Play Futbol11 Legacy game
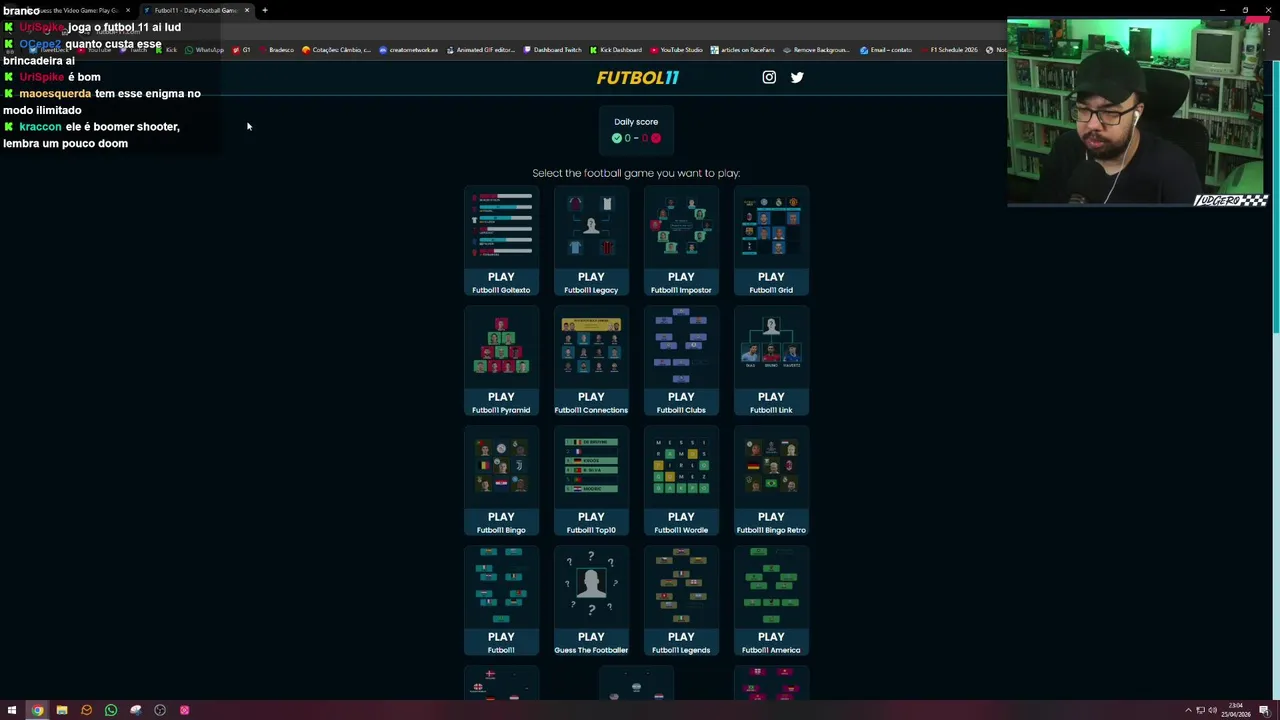This screenshot has width=1280, height=720. (591, 241)
